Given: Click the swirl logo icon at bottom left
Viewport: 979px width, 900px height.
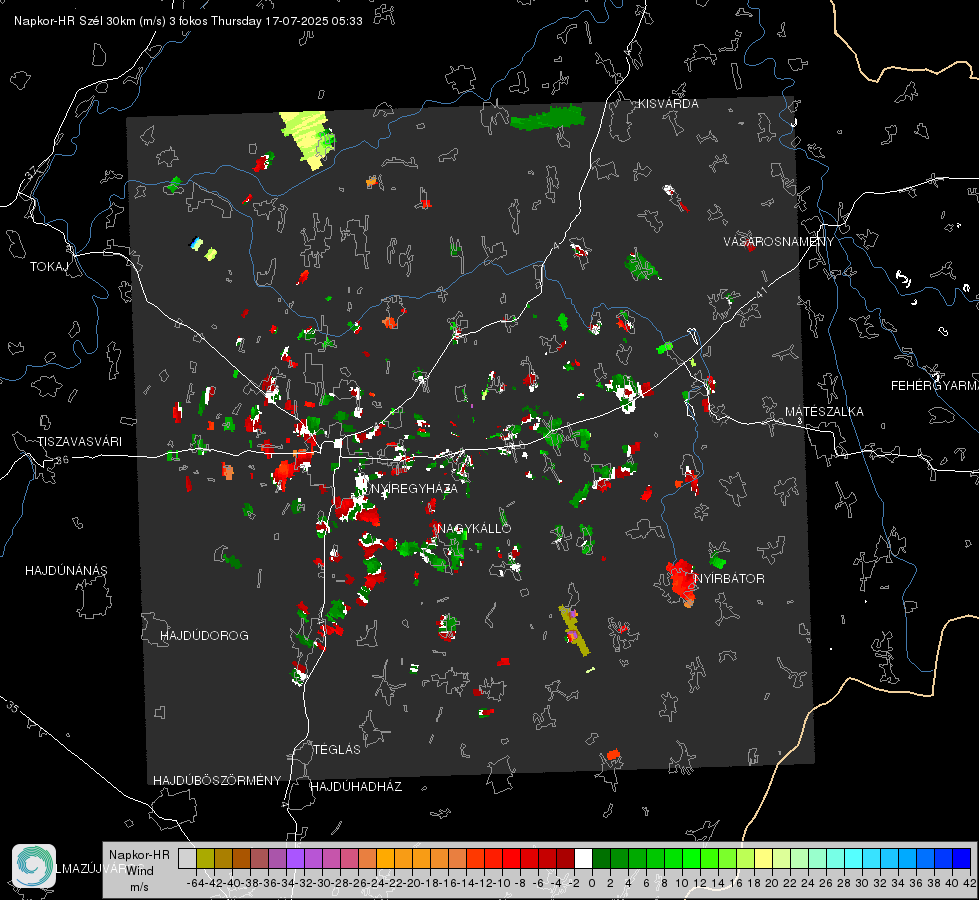Looking at the screenshot, I should 34,866.
